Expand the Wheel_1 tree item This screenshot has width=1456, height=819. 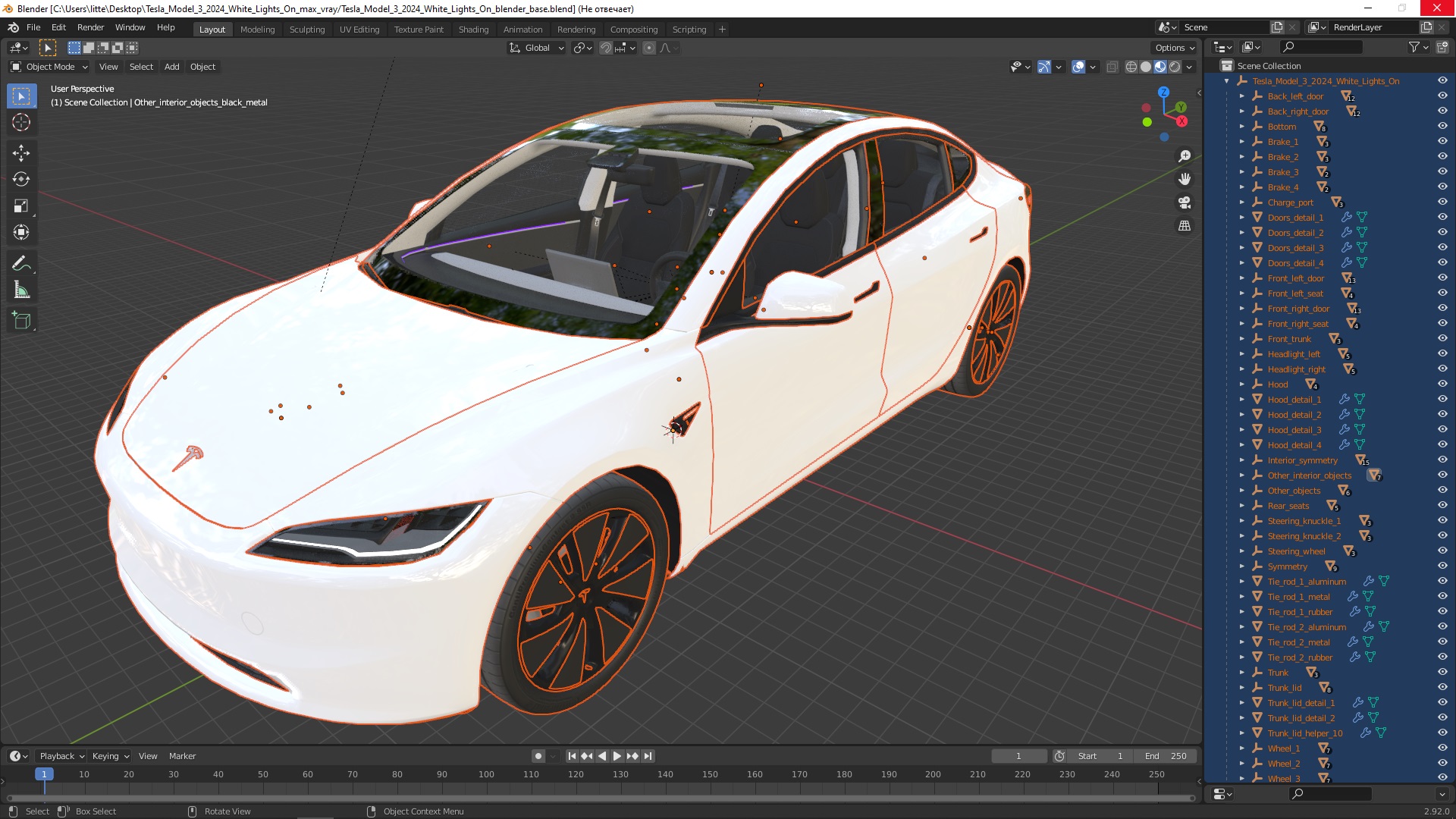click(1242, 748)
